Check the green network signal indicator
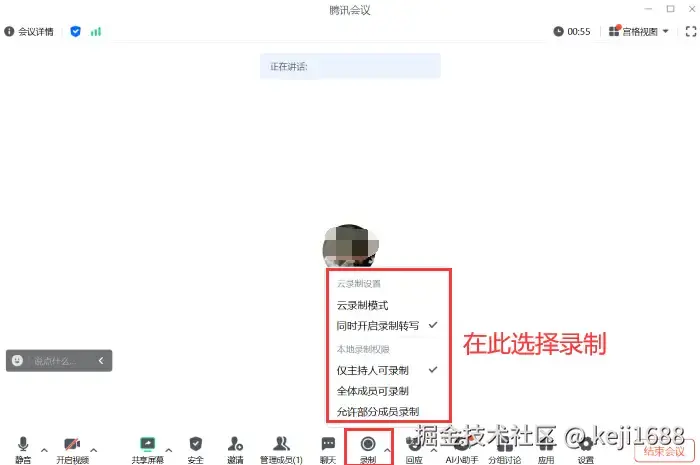 [x=96, y=32]
